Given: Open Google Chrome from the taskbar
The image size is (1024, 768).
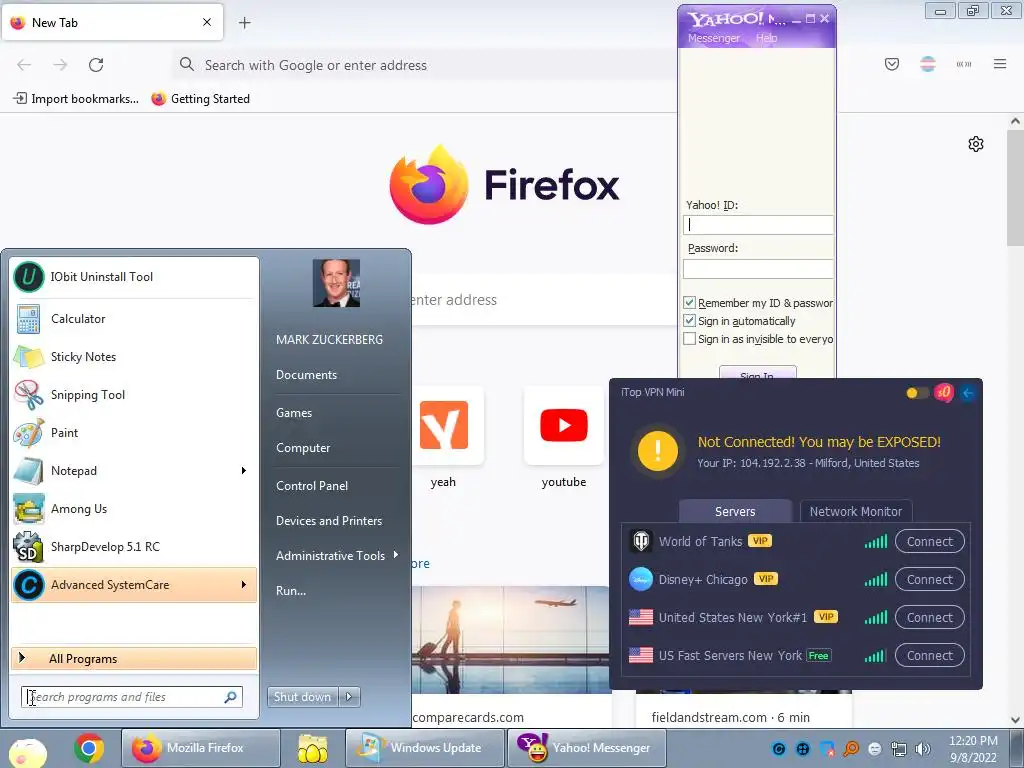Looking at the screenshot, I should (x=89, y=748).
